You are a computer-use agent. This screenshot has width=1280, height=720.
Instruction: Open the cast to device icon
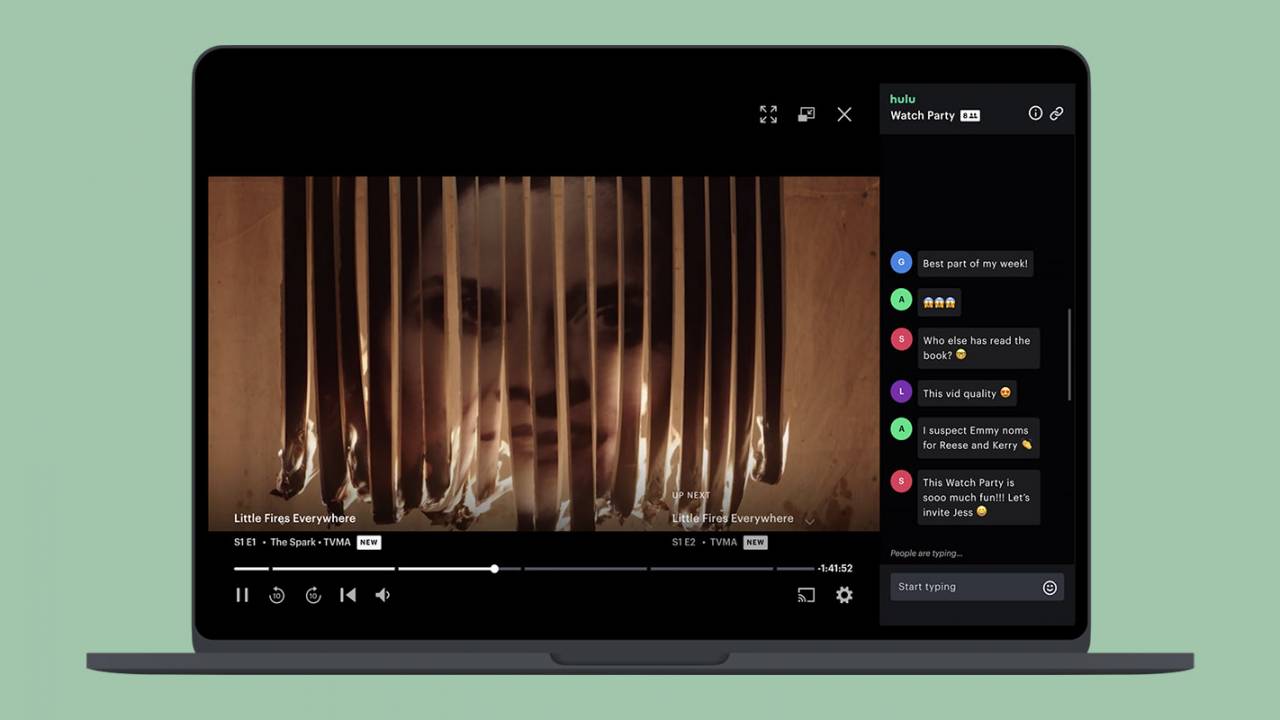[x=806, y=595]
